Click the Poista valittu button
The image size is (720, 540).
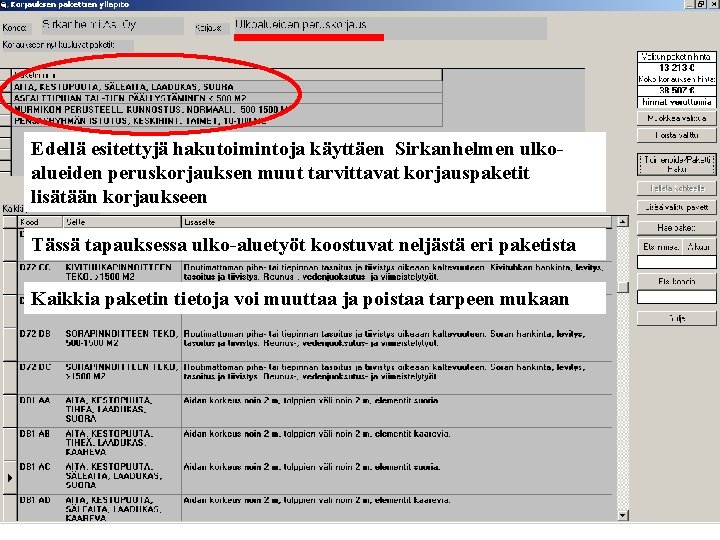pyautogui.click(x=676, y=135)
